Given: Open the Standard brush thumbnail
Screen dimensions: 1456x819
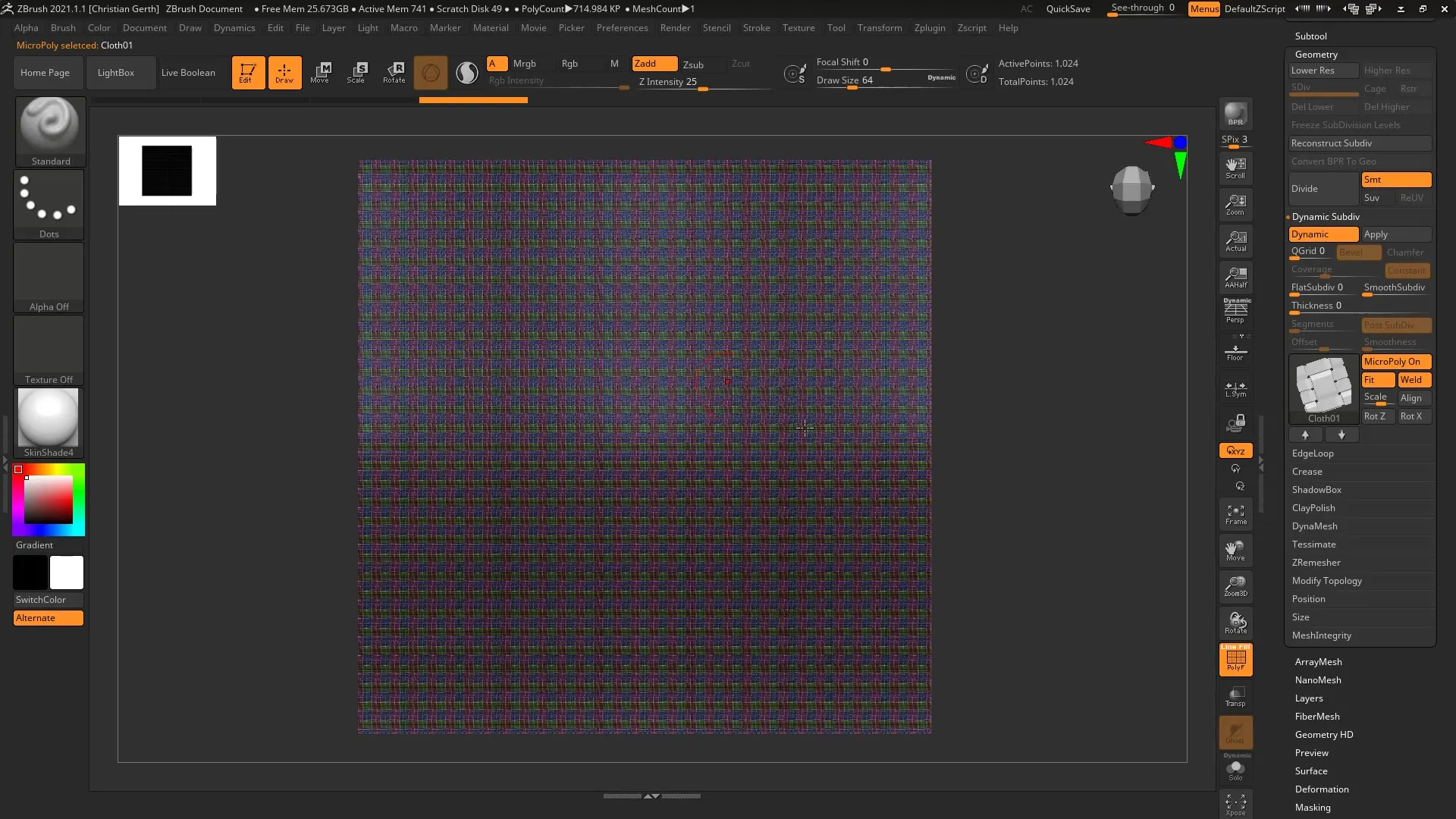Looking at the screenshot, I should click(x=50, y=131).
